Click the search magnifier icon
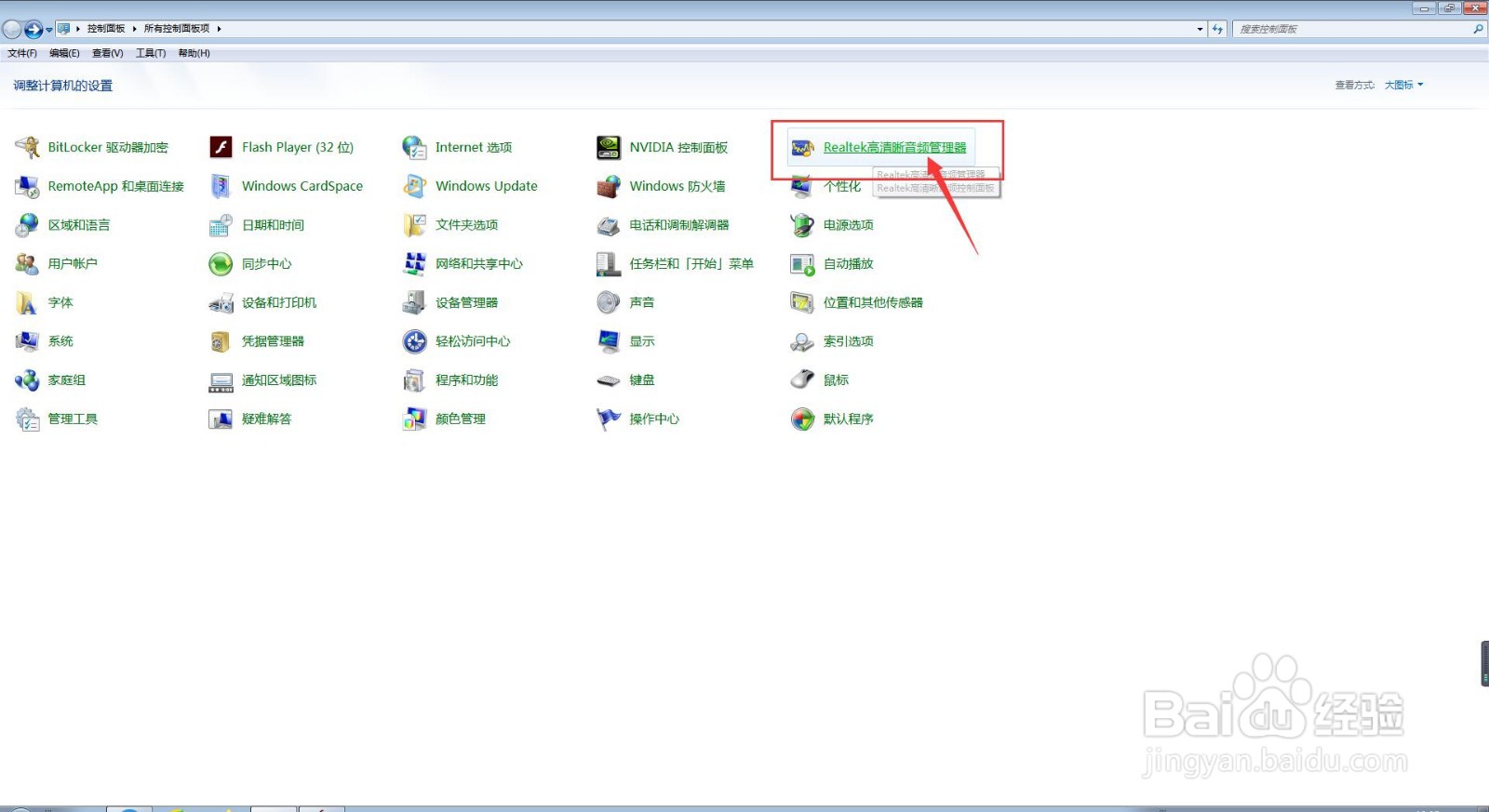The image size is (1489, 812). tap(1478, 29)
